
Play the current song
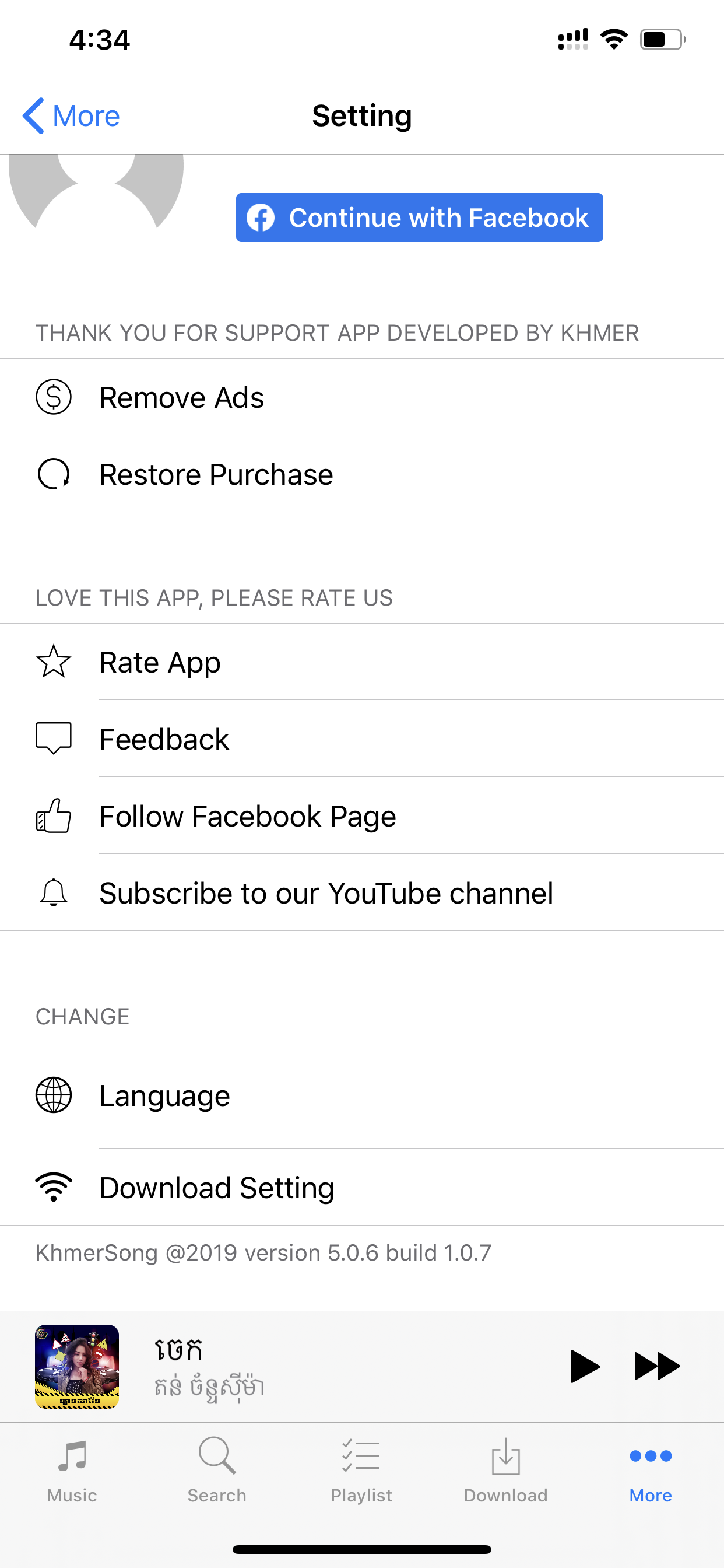tap(585, 1366)
